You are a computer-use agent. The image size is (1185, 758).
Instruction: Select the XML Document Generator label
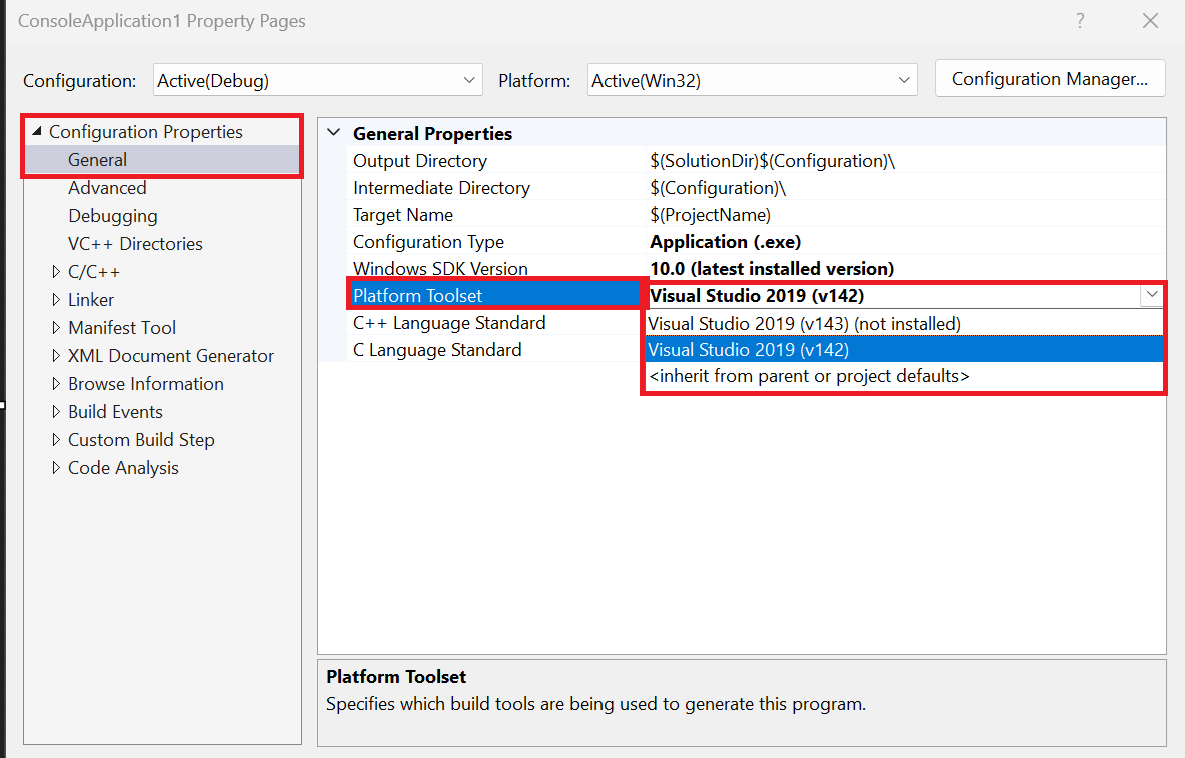coord(171,356)
